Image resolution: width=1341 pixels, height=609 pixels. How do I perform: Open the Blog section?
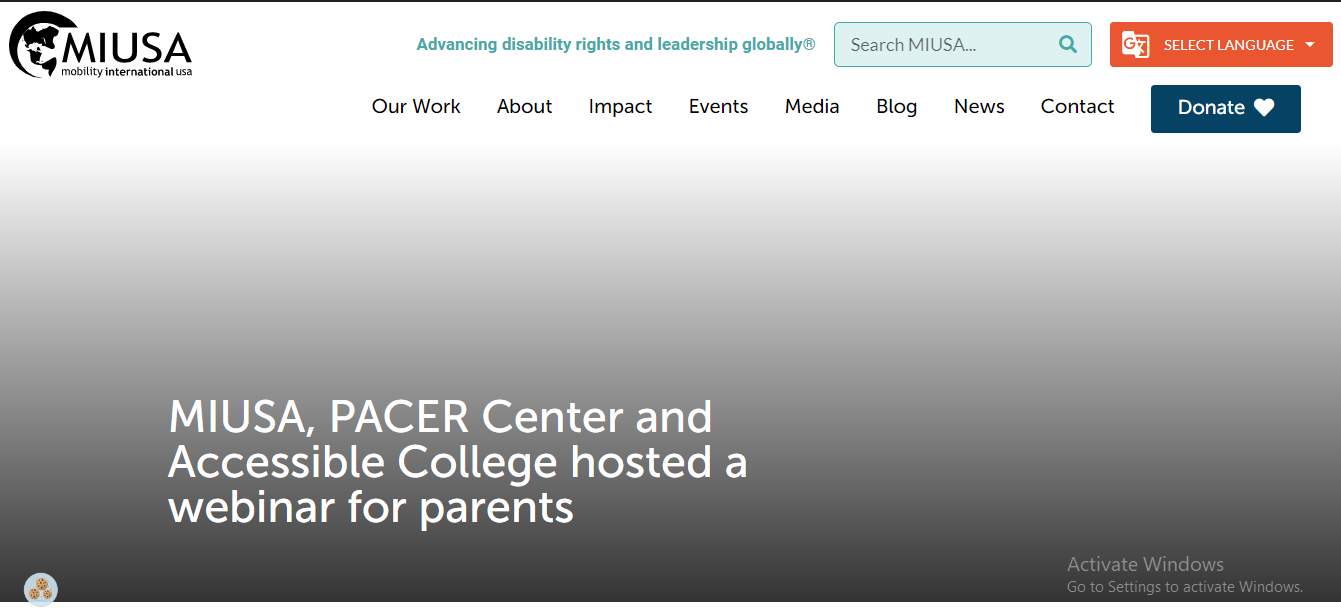(x=896, y=106)
